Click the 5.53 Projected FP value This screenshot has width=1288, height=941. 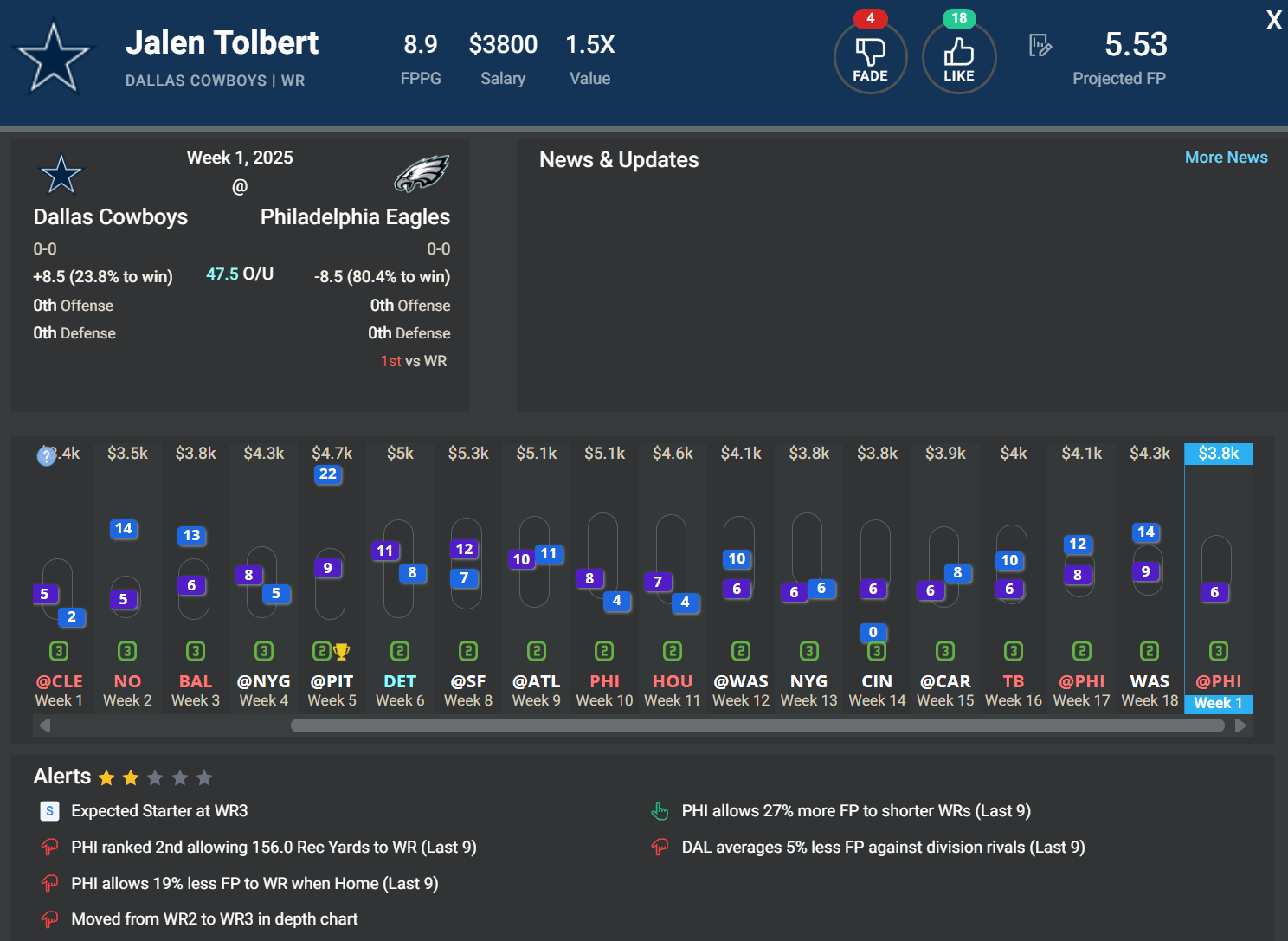(x=1137, y=44)
